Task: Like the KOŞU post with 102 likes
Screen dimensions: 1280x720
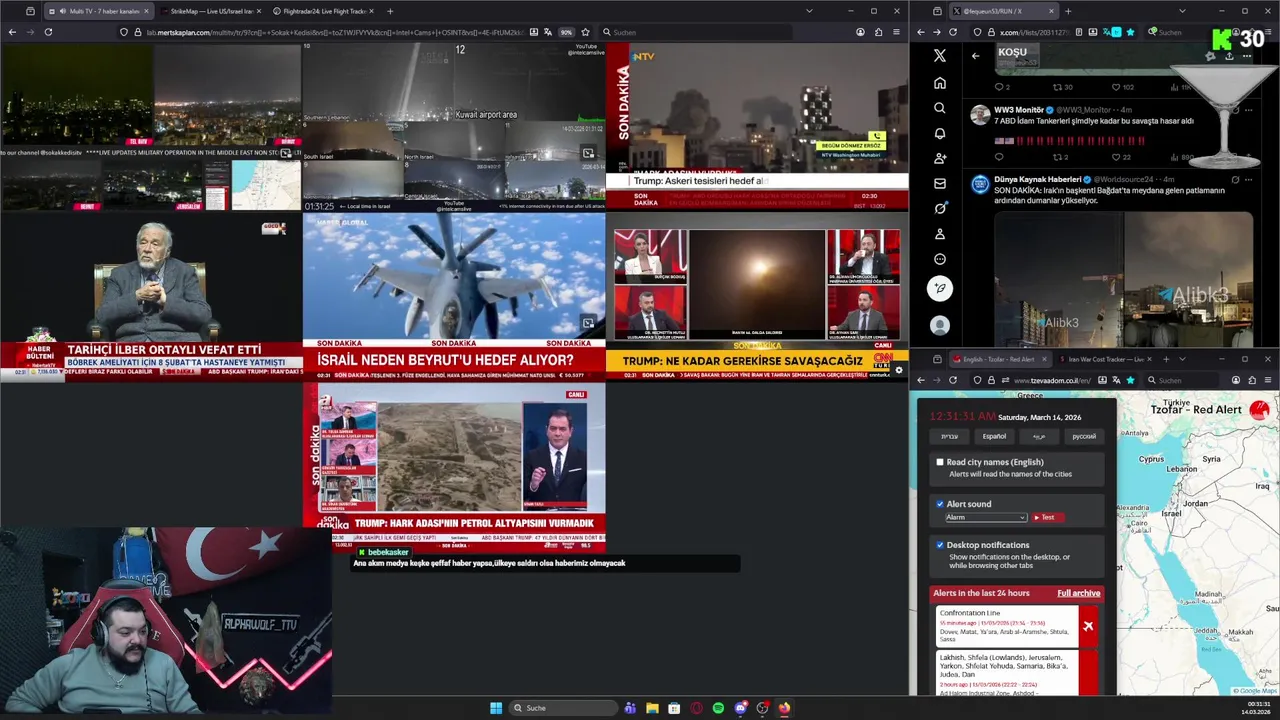Action: click(1116, 87)
